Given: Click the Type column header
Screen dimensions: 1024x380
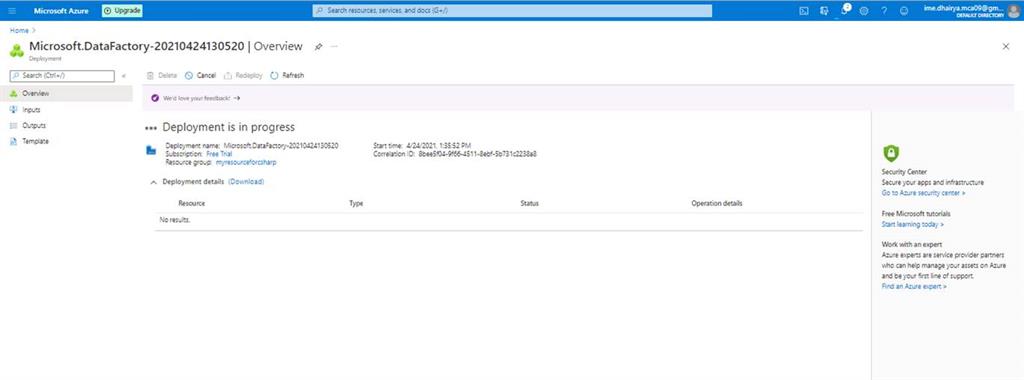Looking at the screenshot, I should 356,204.
